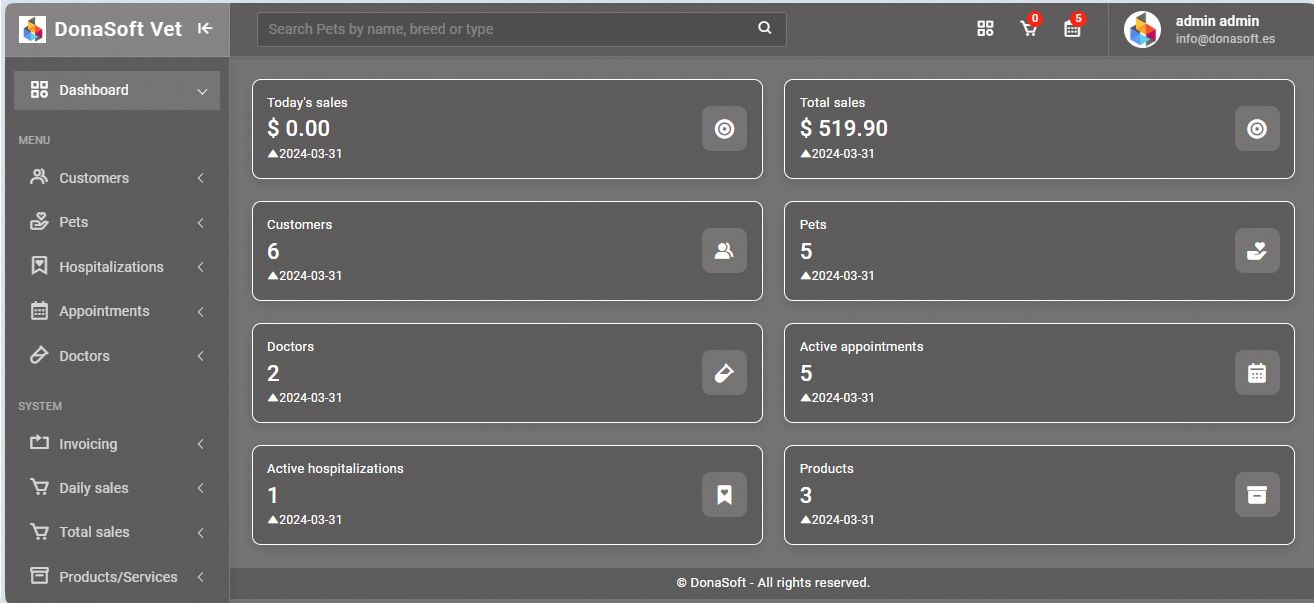Click the Active hospitalizations bookmark icon
The image size is (1314, 603).
pyautogui.click(x=724, y=495)
